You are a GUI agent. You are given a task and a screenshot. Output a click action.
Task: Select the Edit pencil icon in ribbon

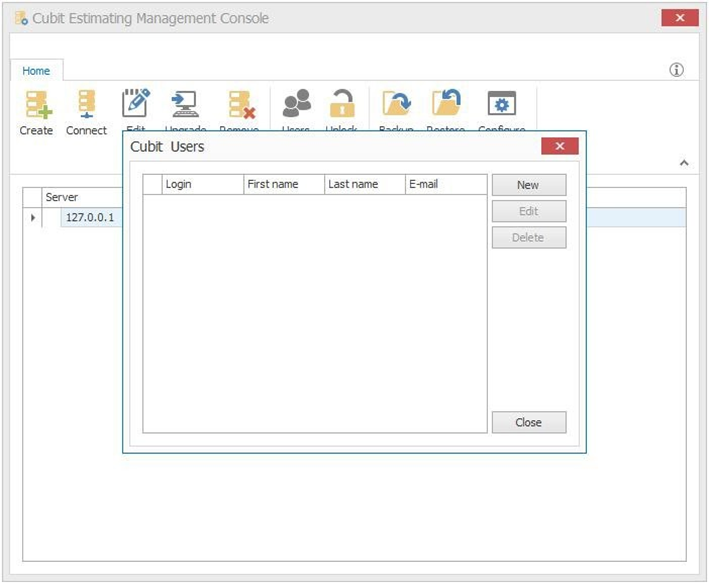pos(136,103)
